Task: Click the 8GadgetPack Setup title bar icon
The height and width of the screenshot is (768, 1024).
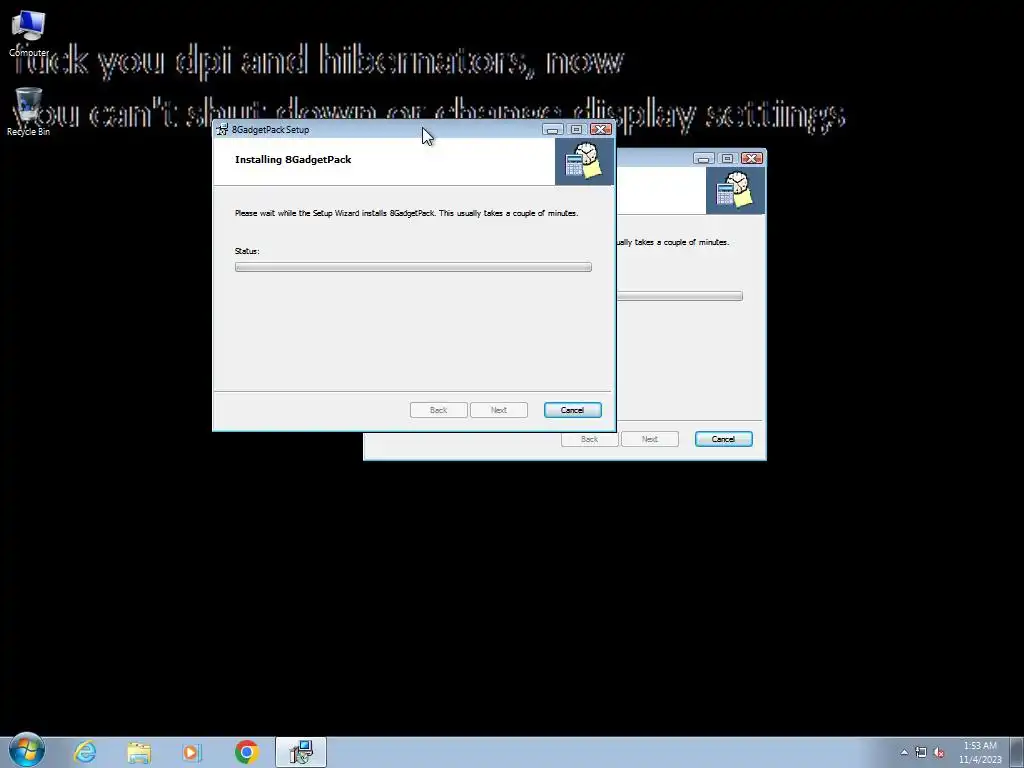Action: tap(222, 129)
